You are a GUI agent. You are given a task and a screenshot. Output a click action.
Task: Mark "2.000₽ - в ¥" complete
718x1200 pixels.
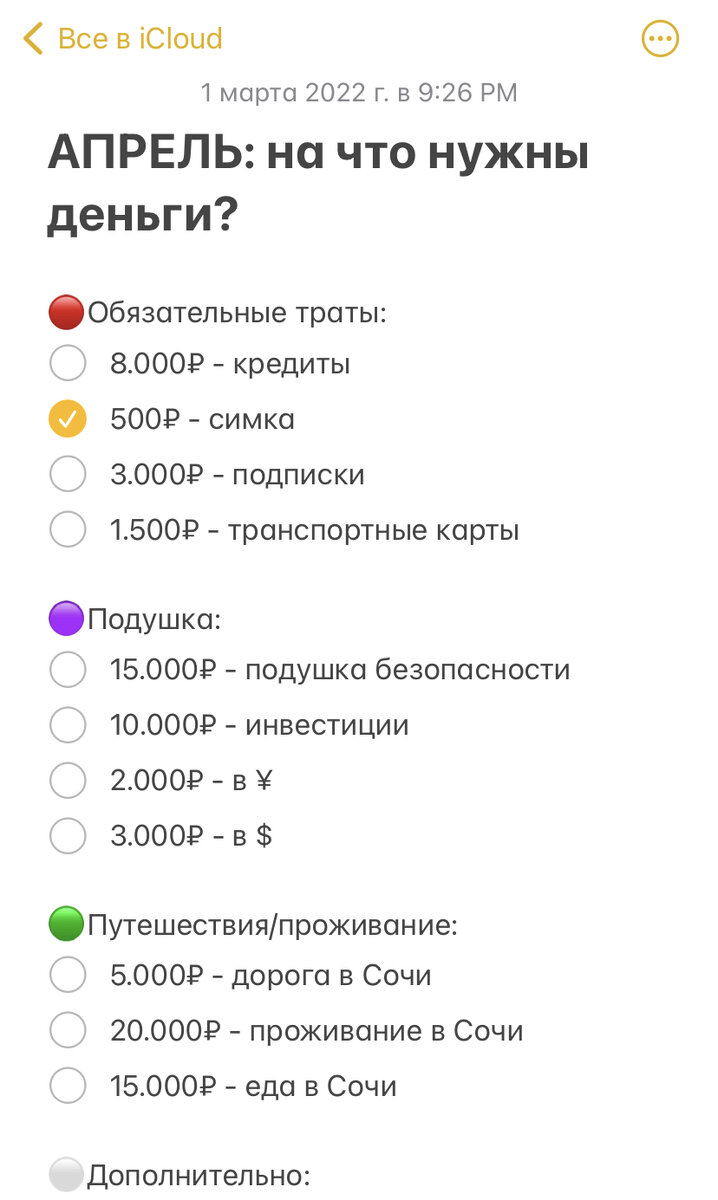(x=67, y=780)
